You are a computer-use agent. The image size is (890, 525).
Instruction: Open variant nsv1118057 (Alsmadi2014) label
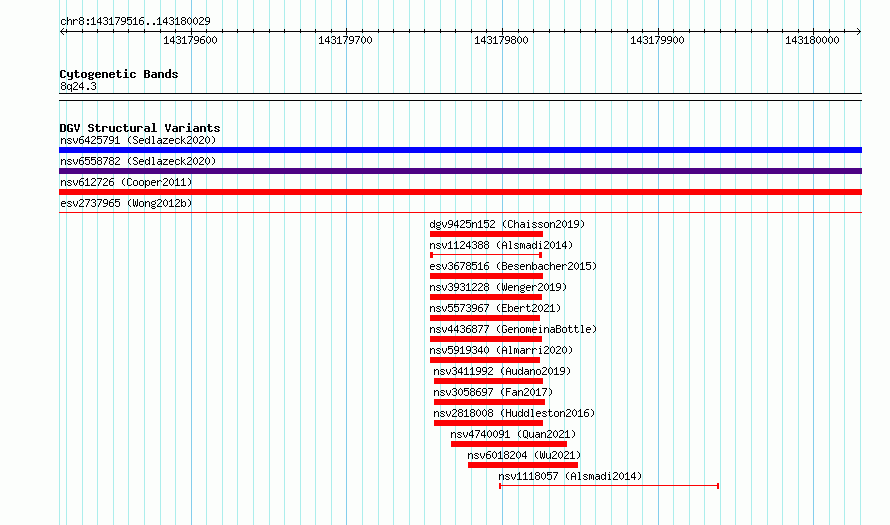click(570, 476)
